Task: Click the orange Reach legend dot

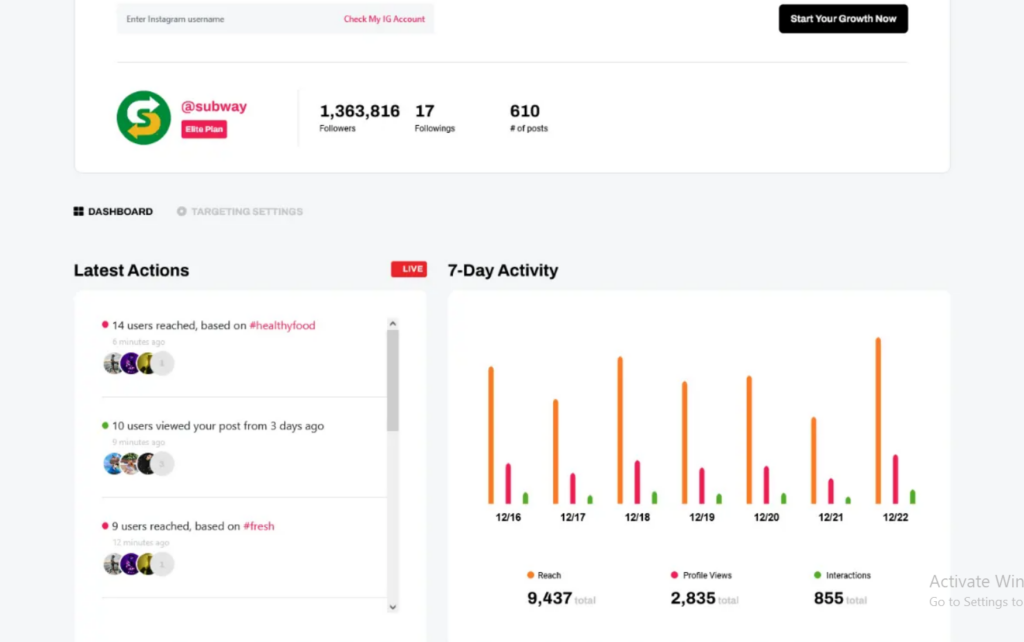Action: 530,576
